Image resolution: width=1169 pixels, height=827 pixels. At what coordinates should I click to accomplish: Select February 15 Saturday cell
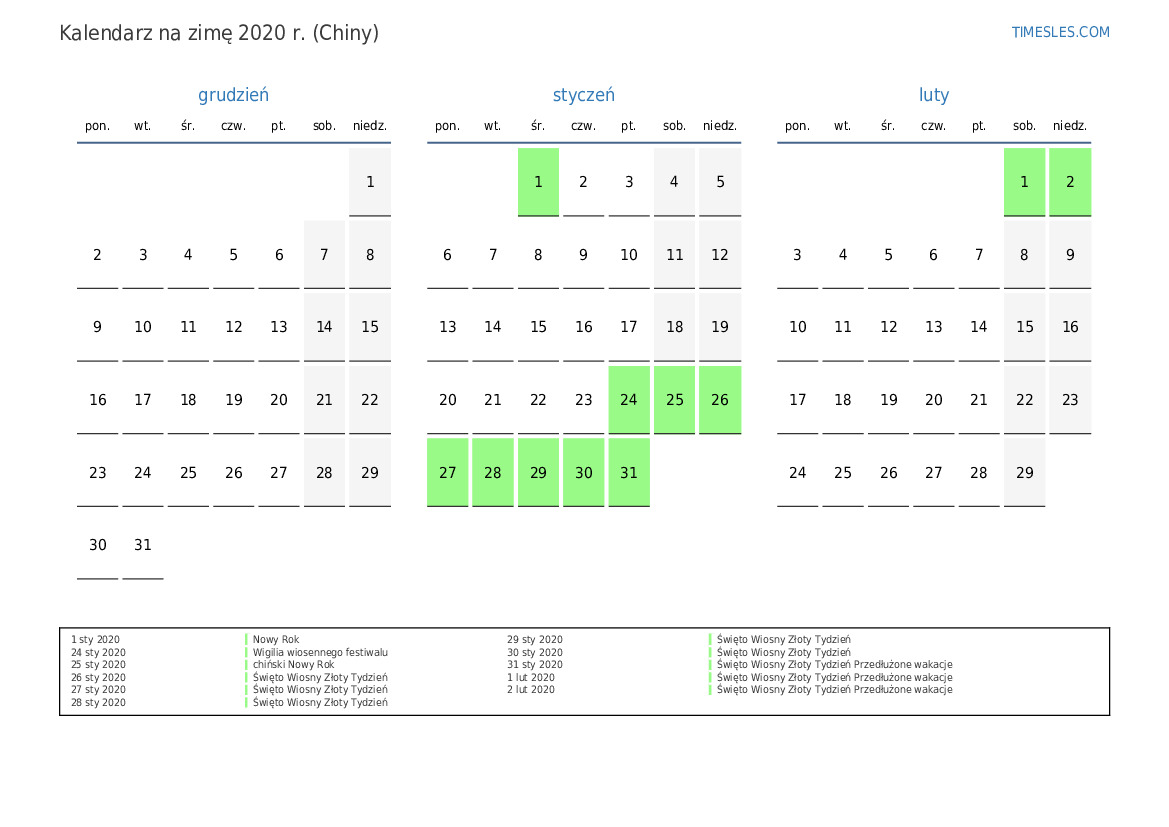(x=1024, y=327)
